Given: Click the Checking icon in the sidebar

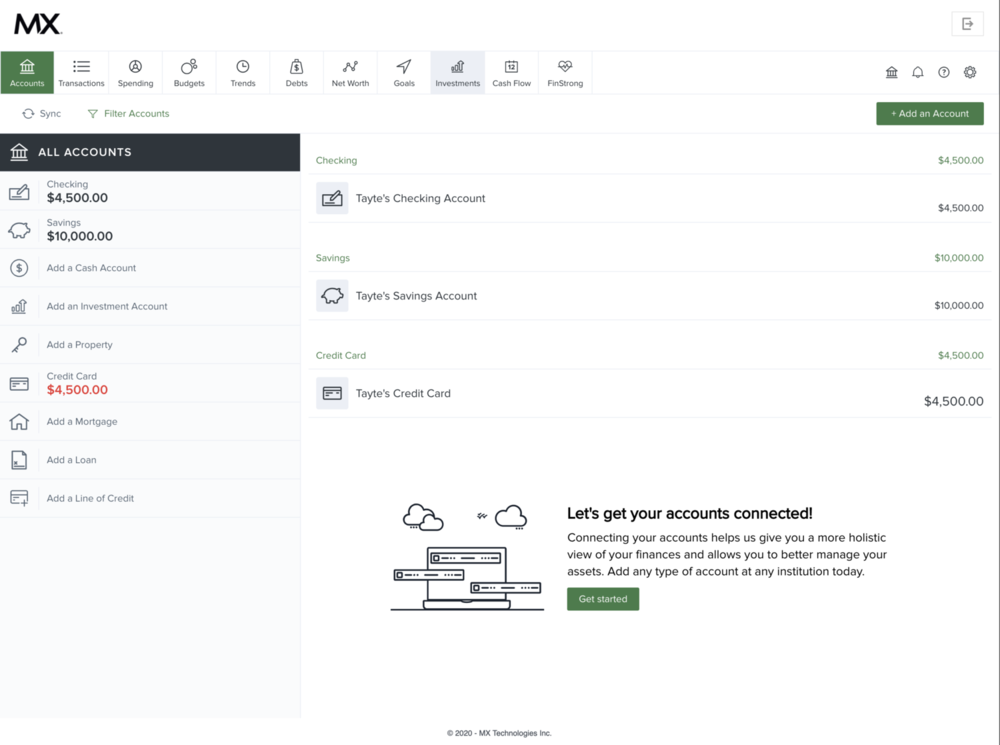Looking at the screenshot, I should (x=19, y=192).
